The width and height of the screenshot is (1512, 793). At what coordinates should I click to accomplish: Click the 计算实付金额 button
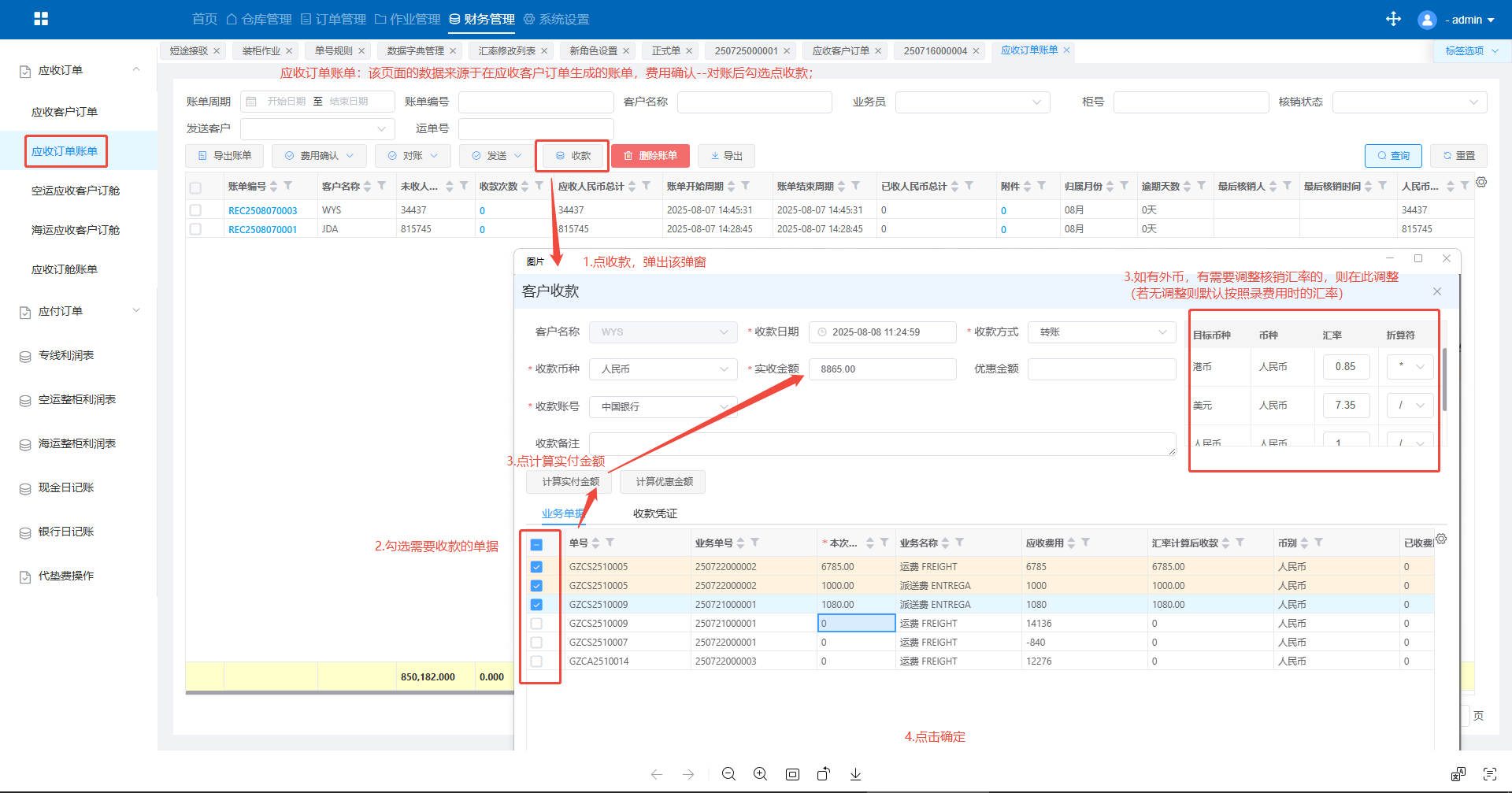570,482
